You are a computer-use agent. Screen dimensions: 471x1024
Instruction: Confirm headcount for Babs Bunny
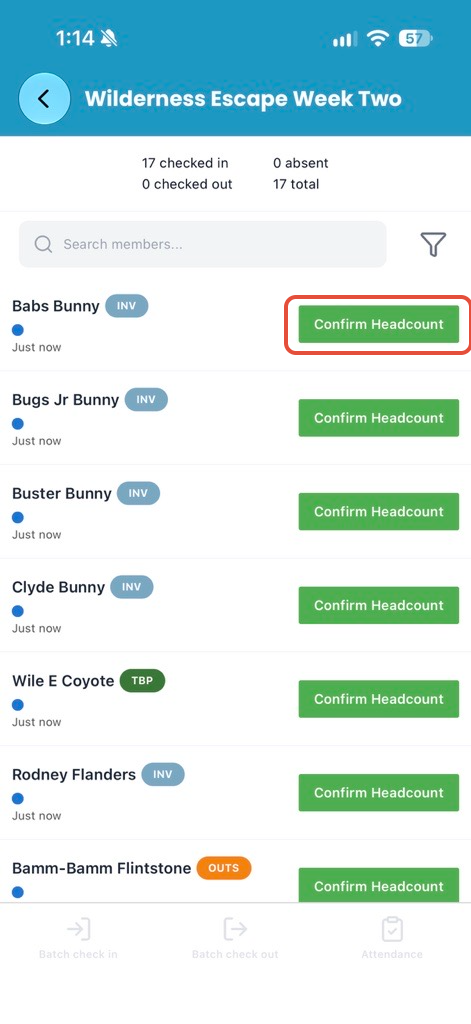coord(379,324)
